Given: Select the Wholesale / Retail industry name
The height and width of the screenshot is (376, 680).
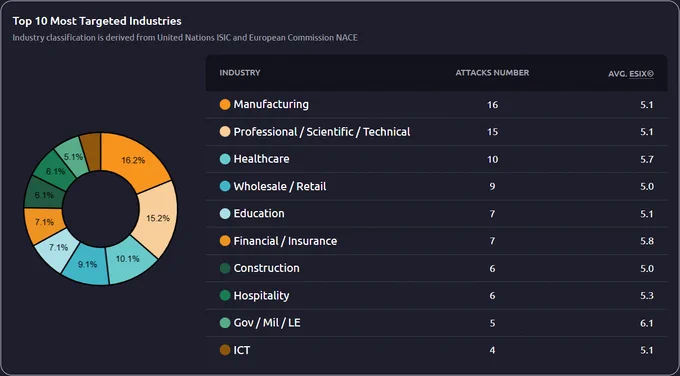Looking at the screenshot, I should (280, 186).
